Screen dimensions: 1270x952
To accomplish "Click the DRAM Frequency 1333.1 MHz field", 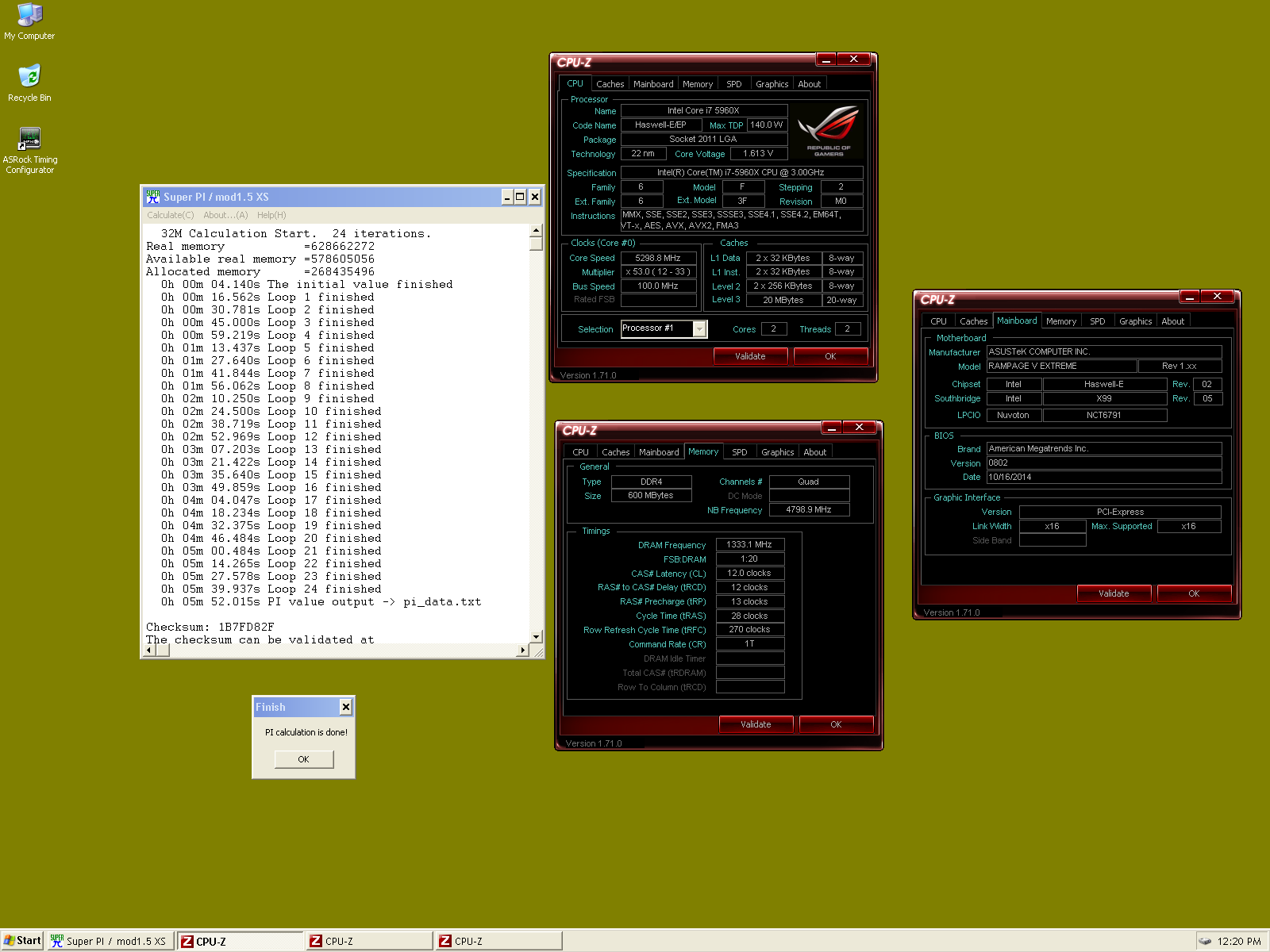I will point(749,544).
